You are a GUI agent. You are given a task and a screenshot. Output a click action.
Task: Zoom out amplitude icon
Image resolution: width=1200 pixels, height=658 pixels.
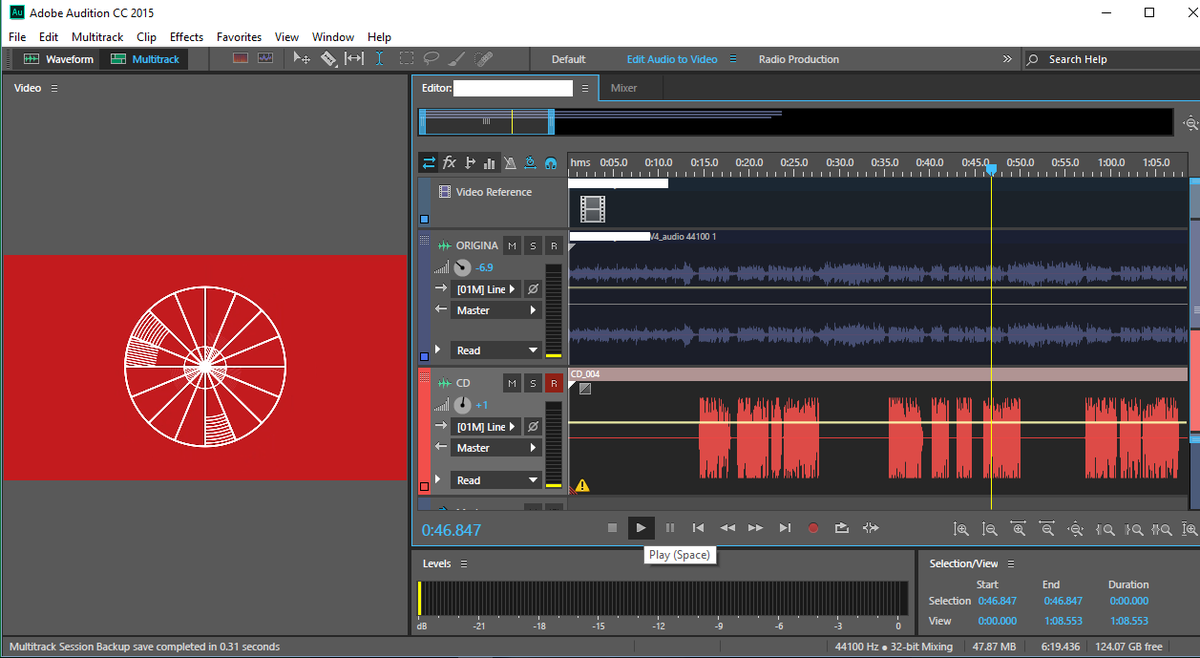(990, 530)
